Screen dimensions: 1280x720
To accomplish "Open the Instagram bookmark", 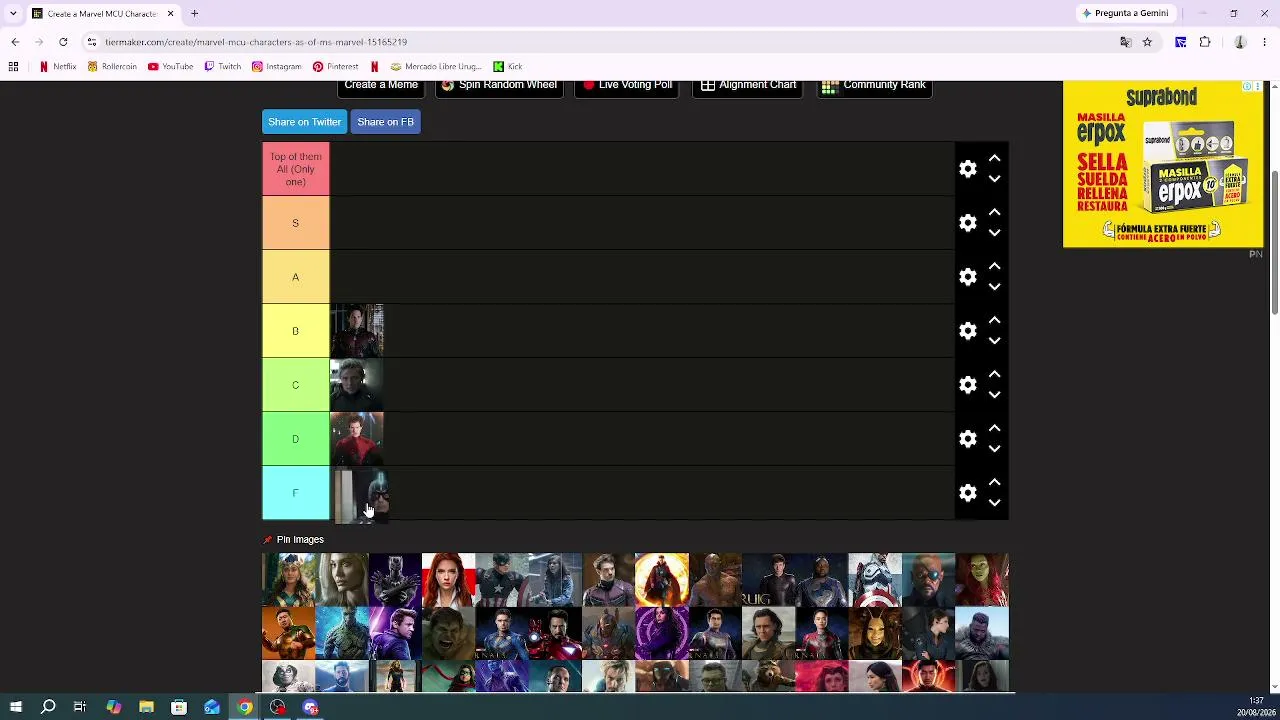I will coord(277,67).
